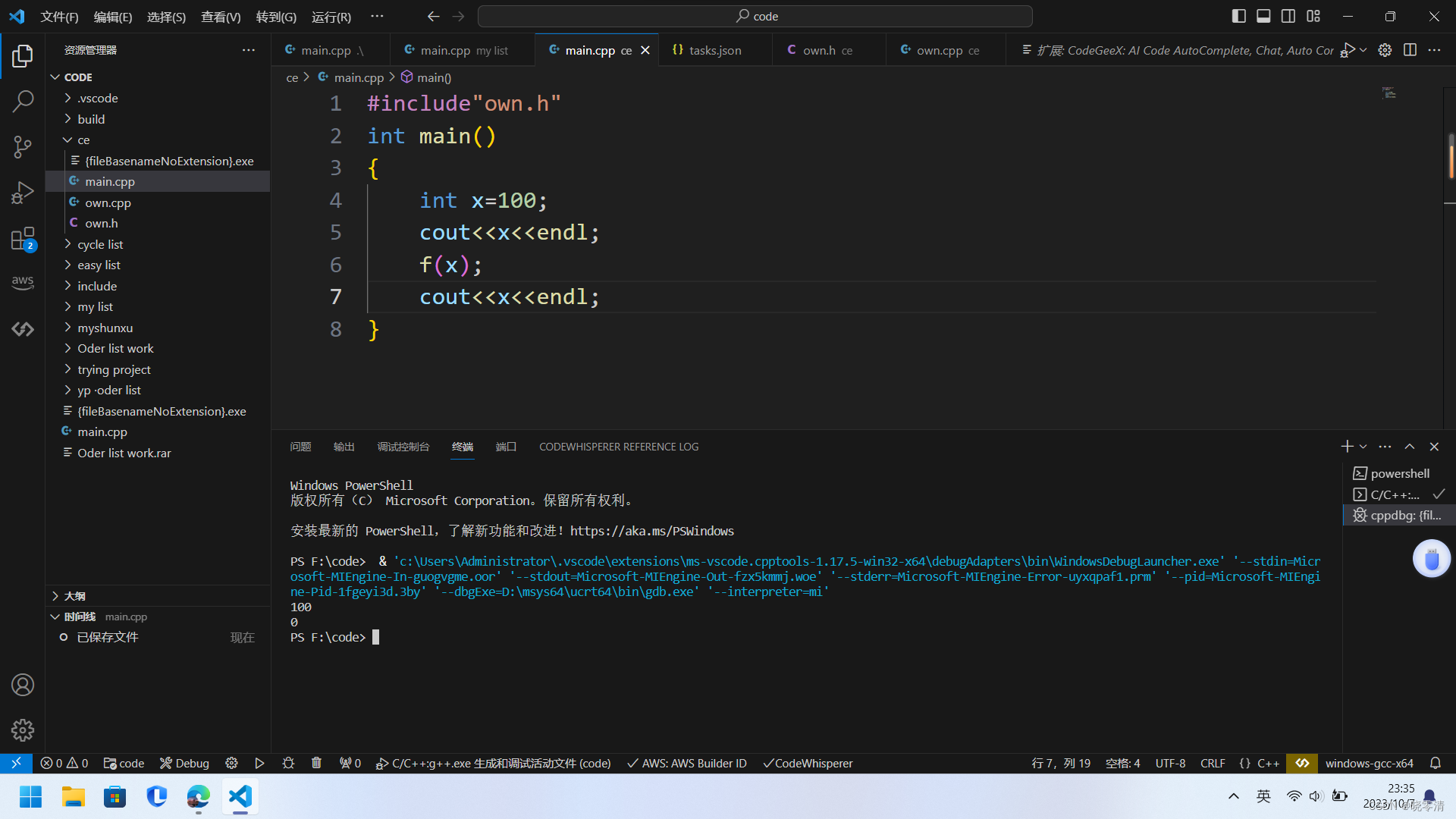The image size is (1456, 819).
Task: Open the AWS Toolkit view
Action: (23, 282)
